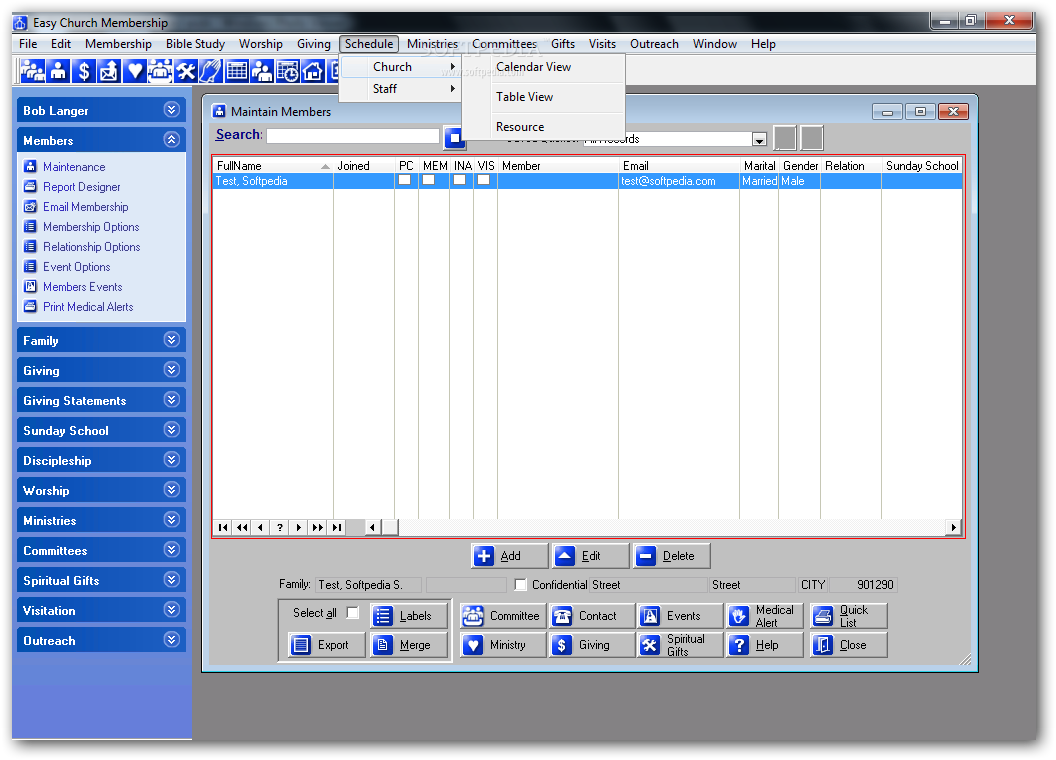Viewport: 1056px width, 760px height.
Task: Open the Medical Alert button
Action: pos(765,616)
